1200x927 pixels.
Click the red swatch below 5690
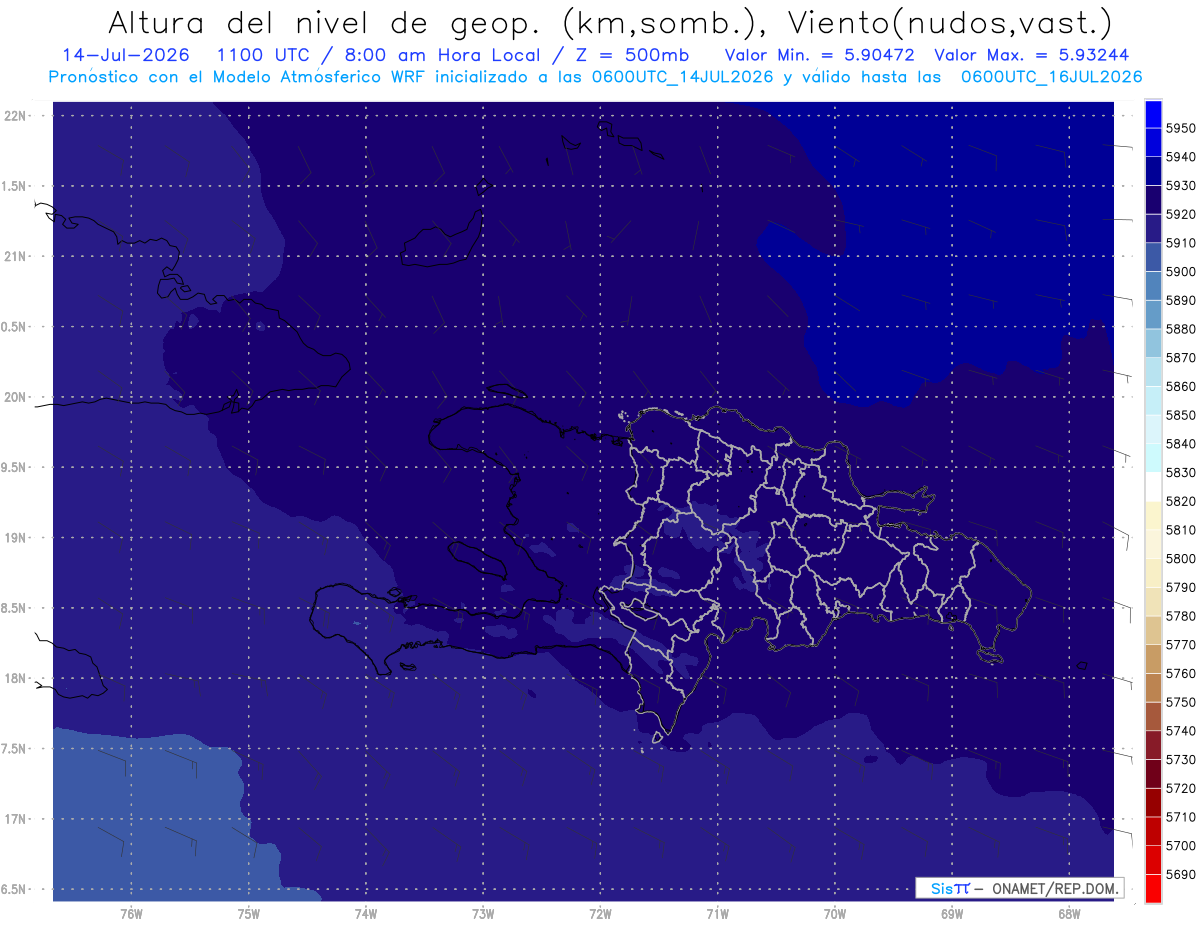pyautogui.click(x=1152, y=887)
